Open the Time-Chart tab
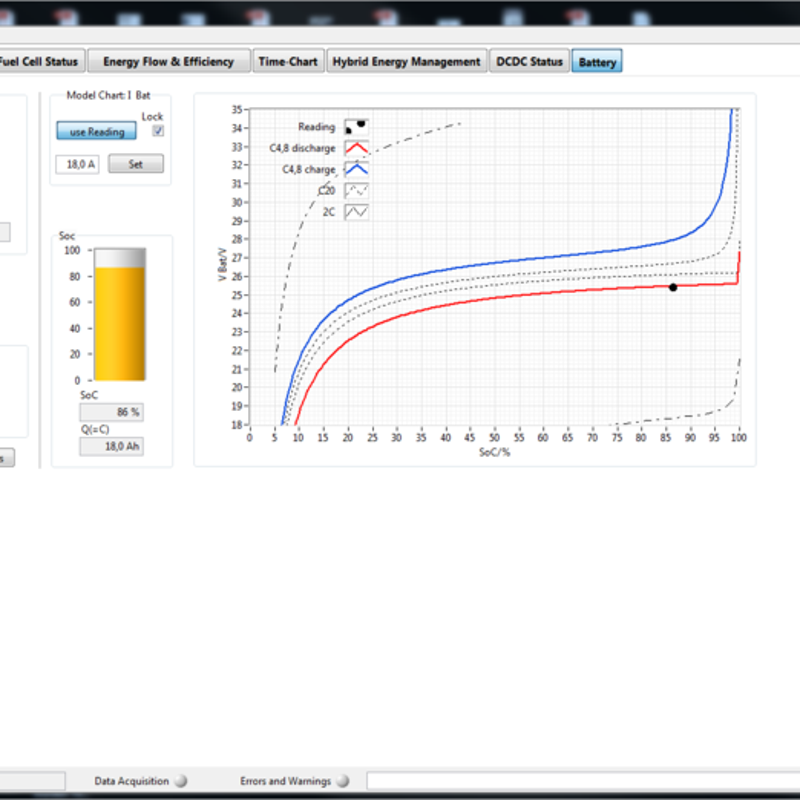The height and width of the screenshot is (800, 800). point(287,62)
